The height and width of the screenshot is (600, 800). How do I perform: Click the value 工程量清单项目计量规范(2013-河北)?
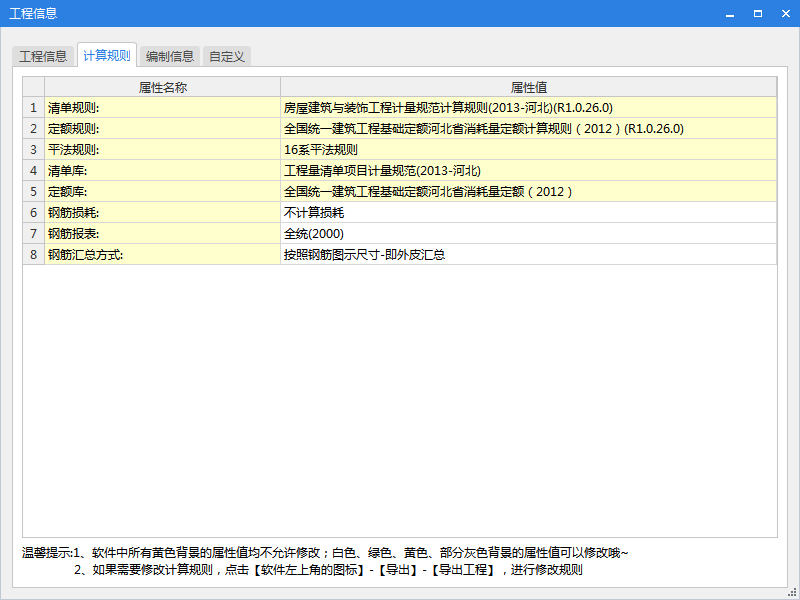pos(529,170)
